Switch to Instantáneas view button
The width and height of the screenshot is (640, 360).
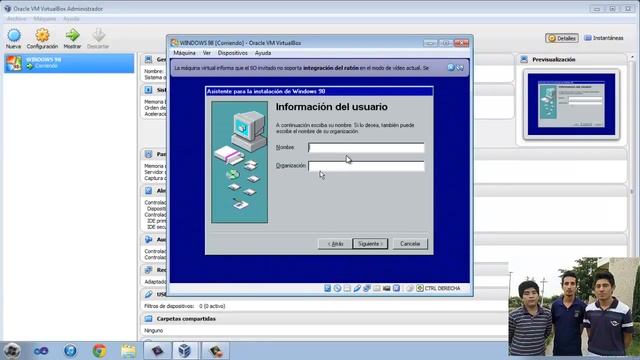604,38
